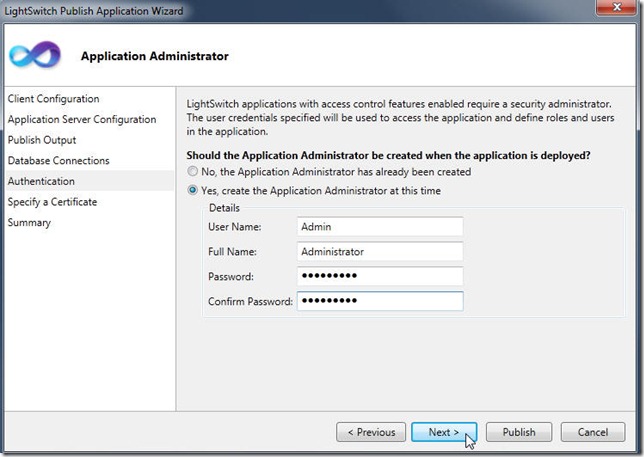Click the 'LightSwitch Publish Application Wizard' title text

coord(94,11)
